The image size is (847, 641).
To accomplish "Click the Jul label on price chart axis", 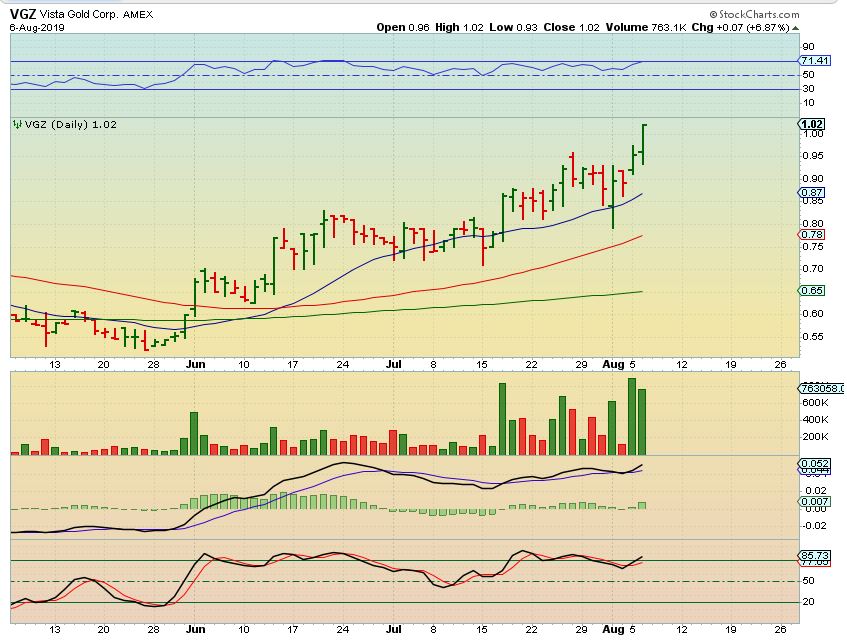I will click(x=394, y=365).
